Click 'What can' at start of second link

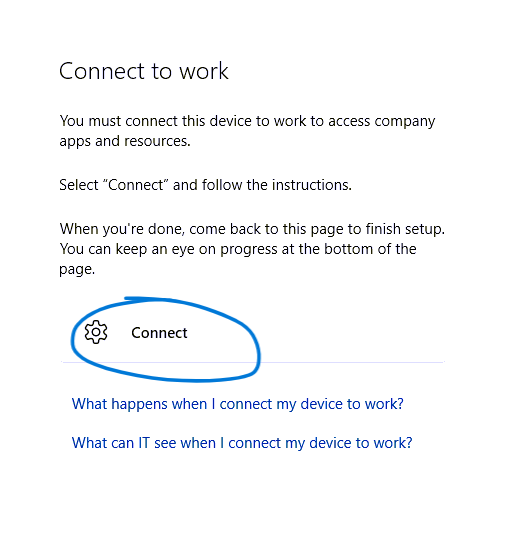[x=103, y=443]
